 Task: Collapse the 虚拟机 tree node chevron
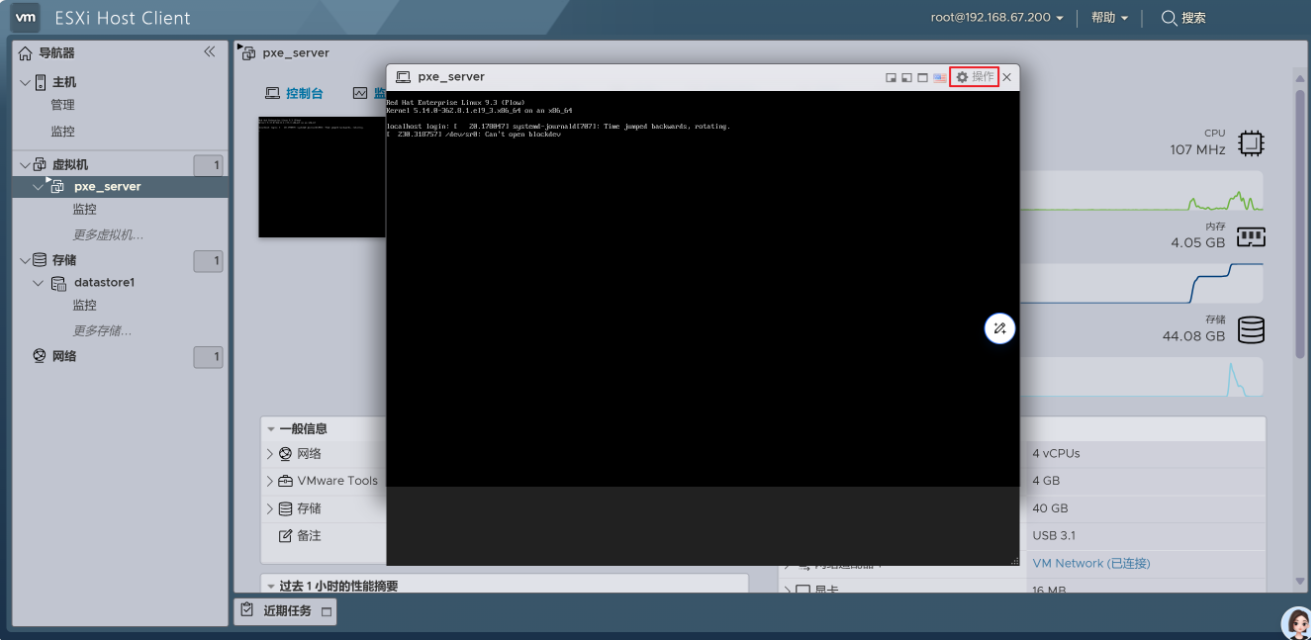pyautogui.click(x=25, y=165)
